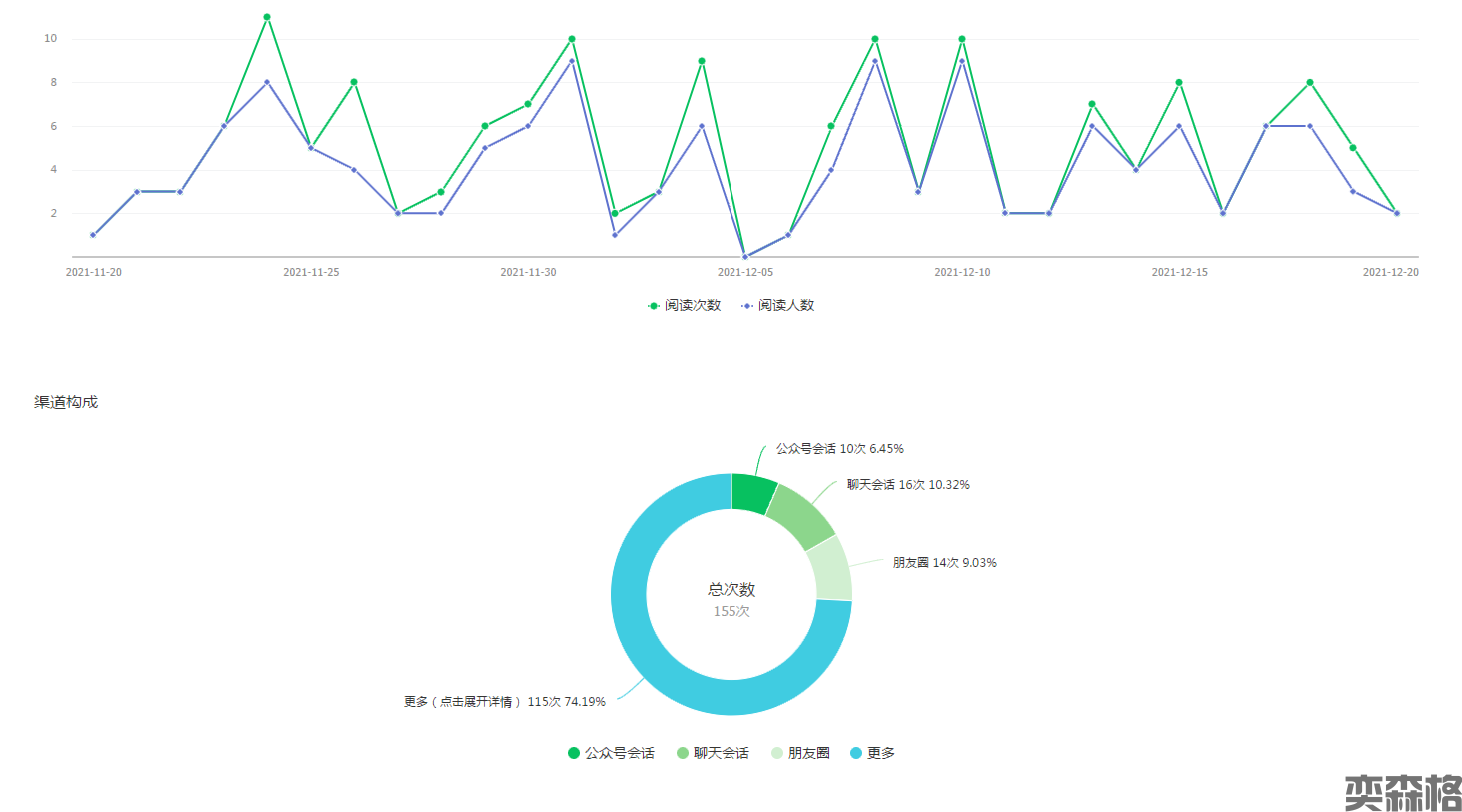Screen dimensions: 1462x812
Task: Click the 总次数 155次 donut center text
Action: click(x=731, y=599)
